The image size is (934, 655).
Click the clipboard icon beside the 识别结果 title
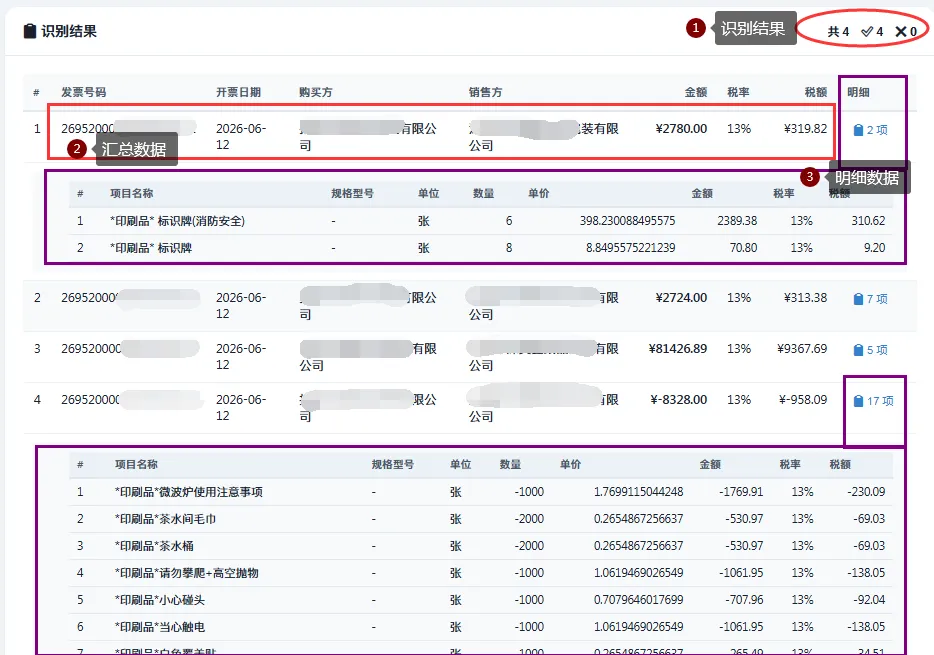click(x=30, y=31)
